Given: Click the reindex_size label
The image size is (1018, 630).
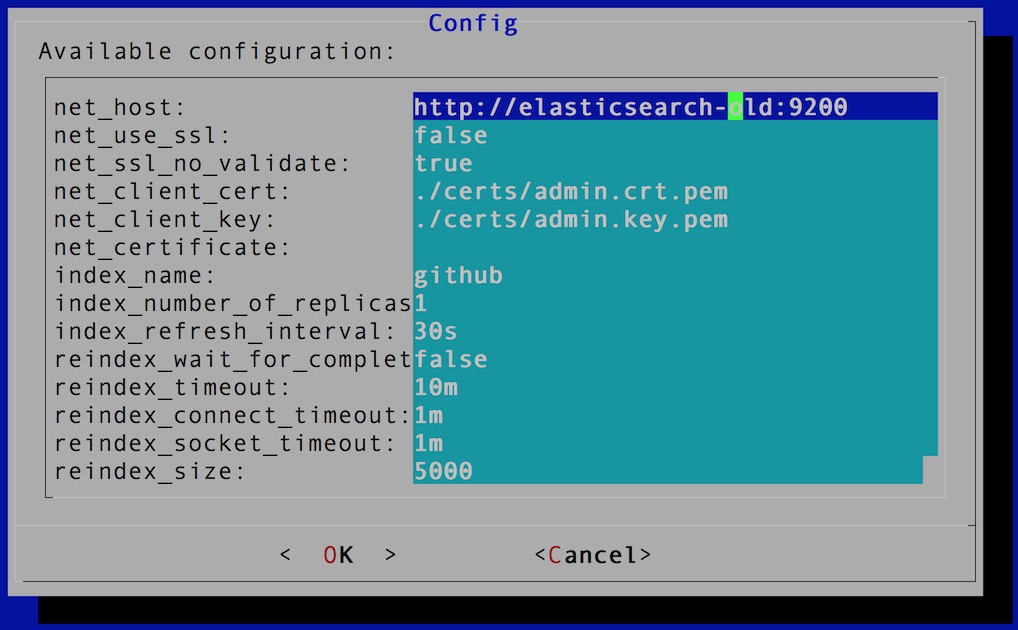Looking at the screenshot, I should click(x=150, y=471).
